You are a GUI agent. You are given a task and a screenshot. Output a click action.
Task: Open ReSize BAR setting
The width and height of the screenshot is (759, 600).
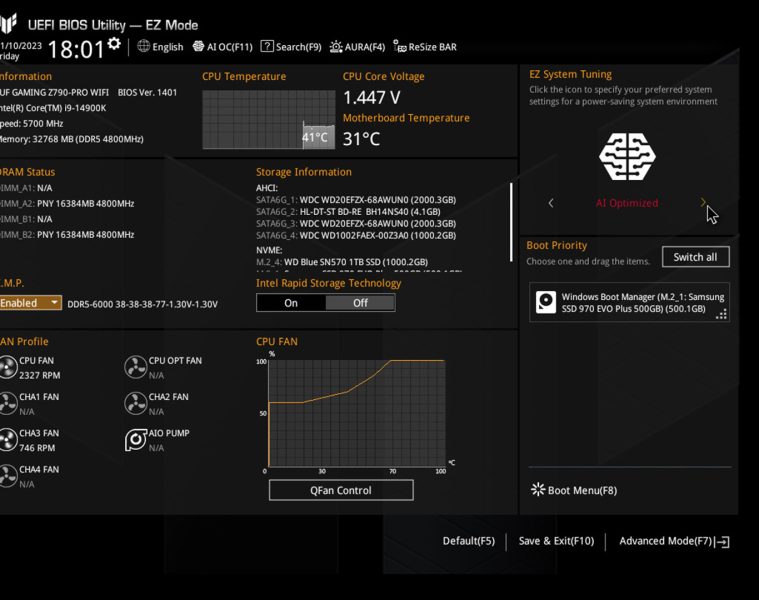coord(425,47)
